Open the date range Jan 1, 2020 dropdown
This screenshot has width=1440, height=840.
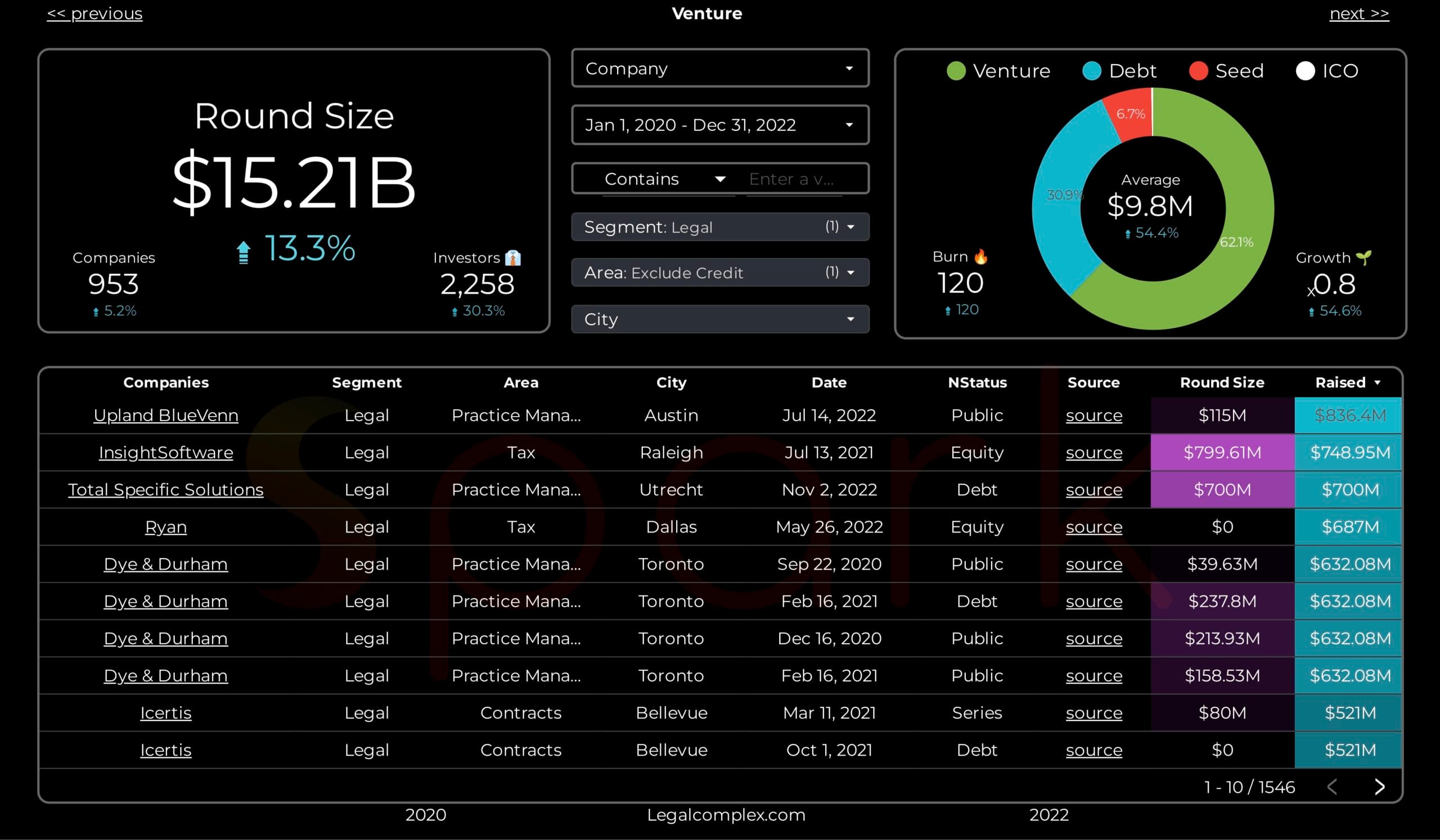[720, 124]
